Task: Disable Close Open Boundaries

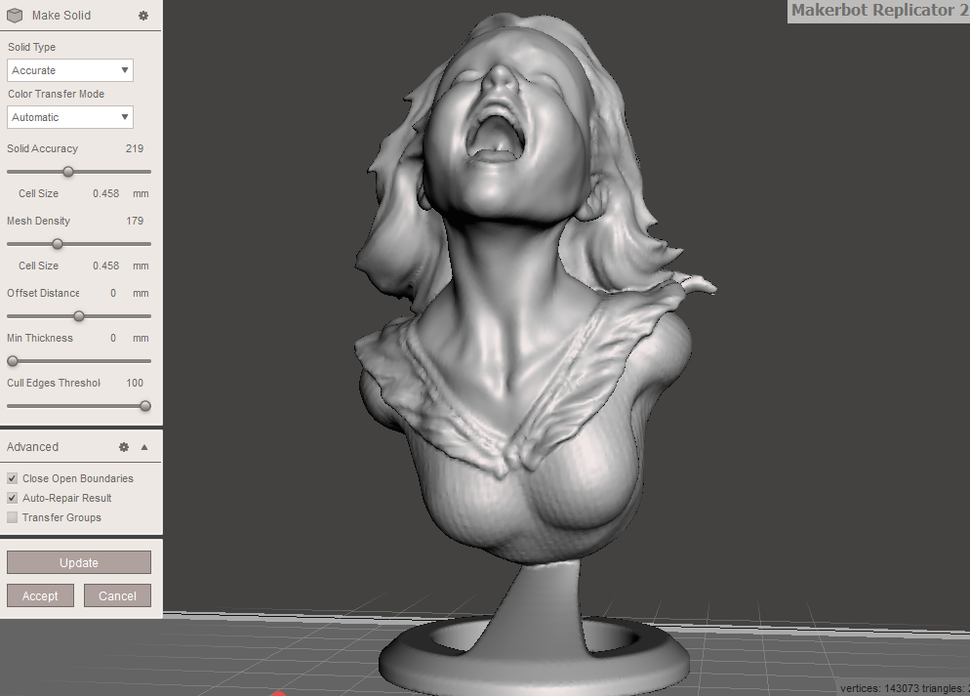Action: click(11, 478)
